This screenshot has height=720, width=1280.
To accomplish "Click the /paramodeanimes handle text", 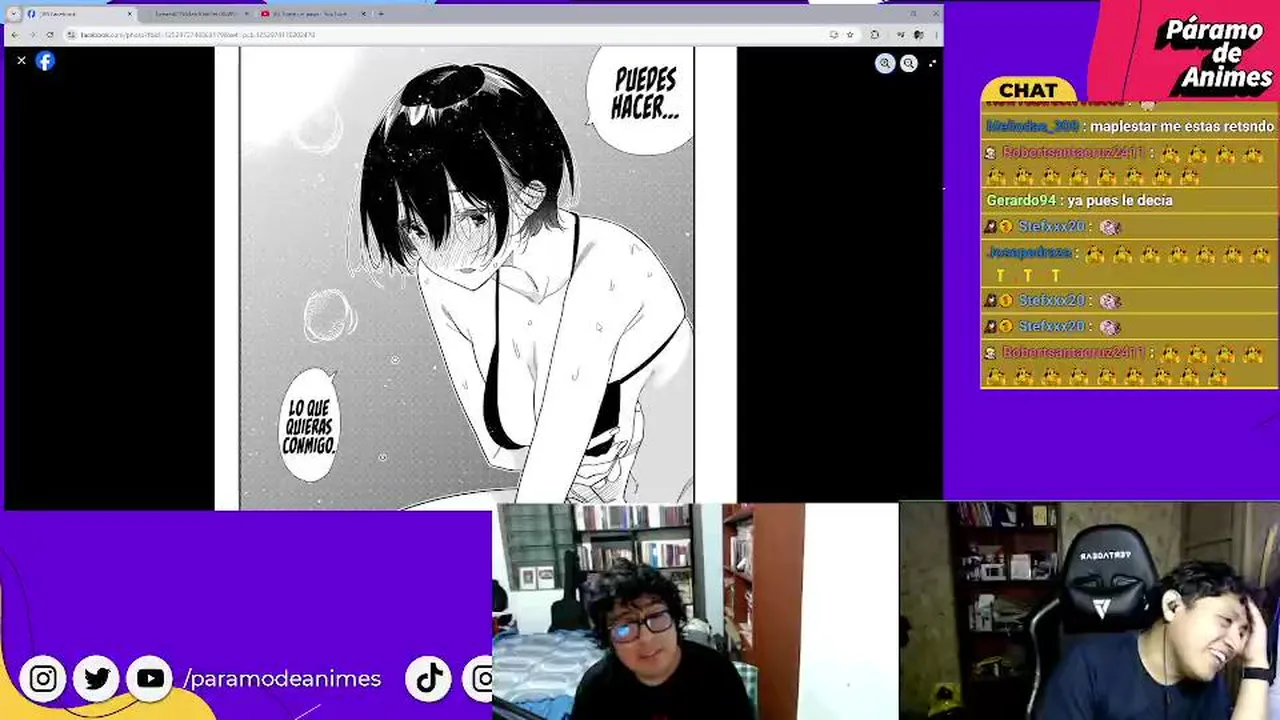I will point(282,679).
